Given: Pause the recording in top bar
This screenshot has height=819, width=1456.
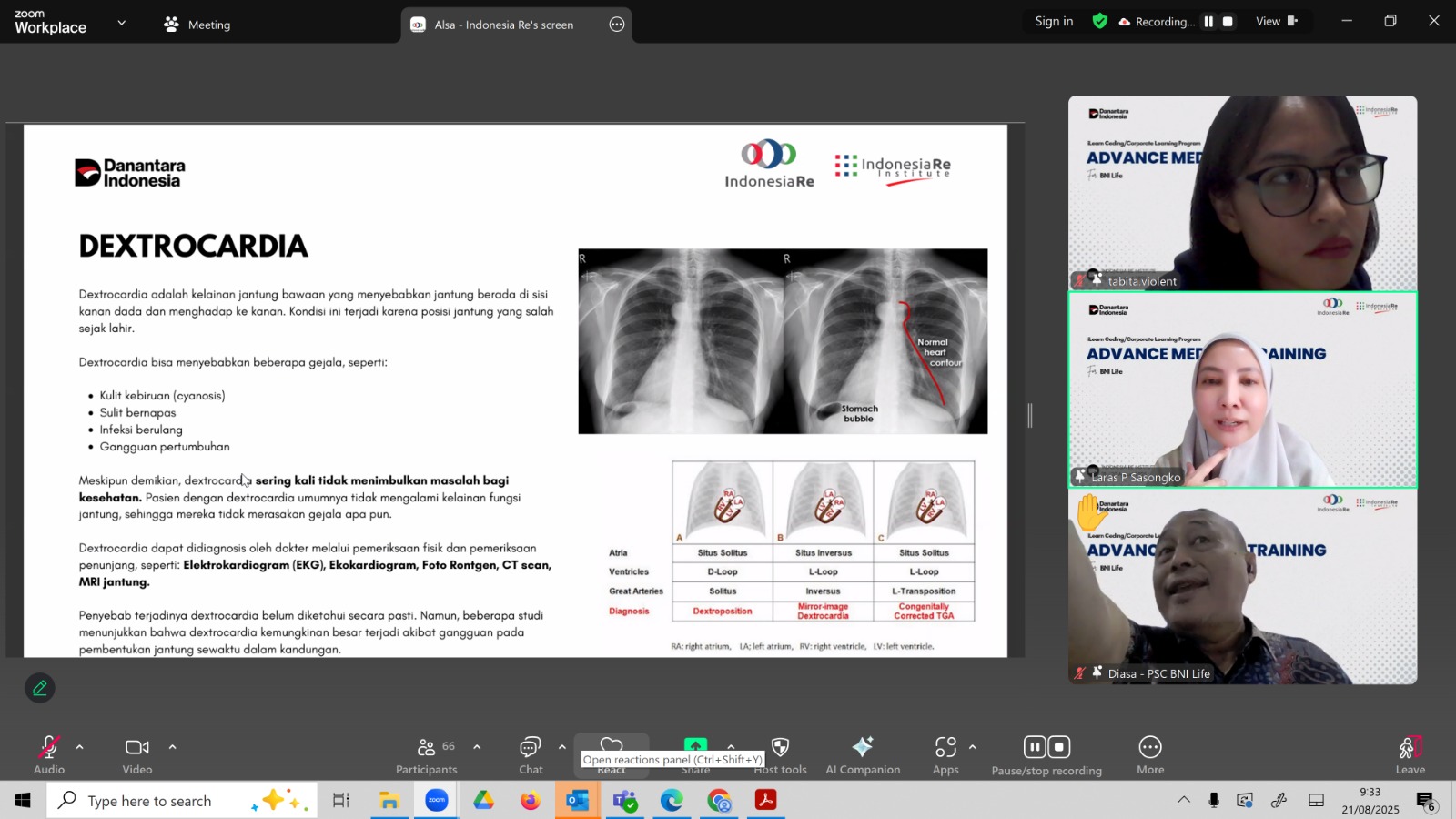Looking at the screenshot, I should pyautogui.click(x=1208, y=22).
